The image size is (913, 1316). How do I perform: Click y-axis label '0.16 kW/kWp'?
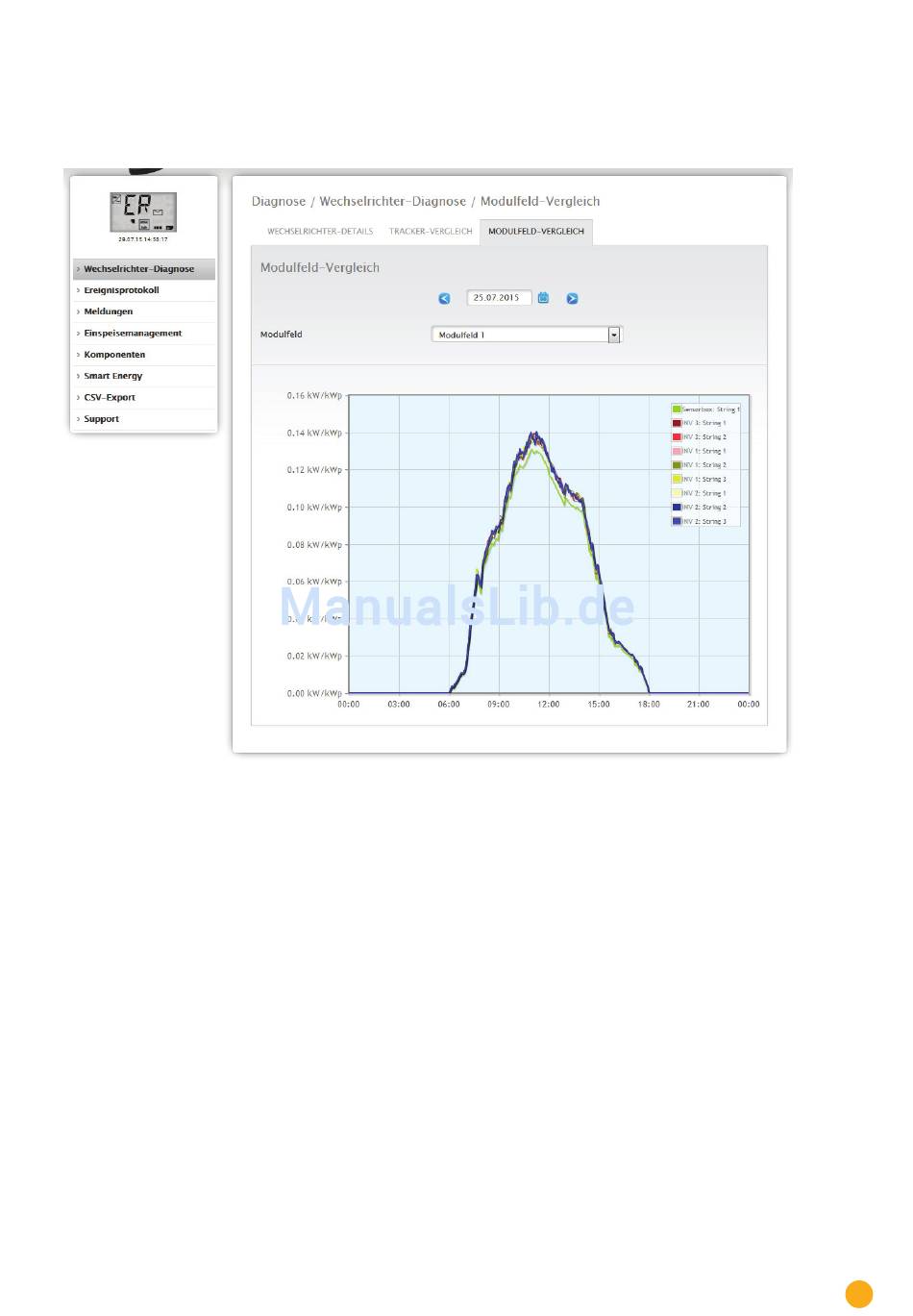tap(314, 395)
